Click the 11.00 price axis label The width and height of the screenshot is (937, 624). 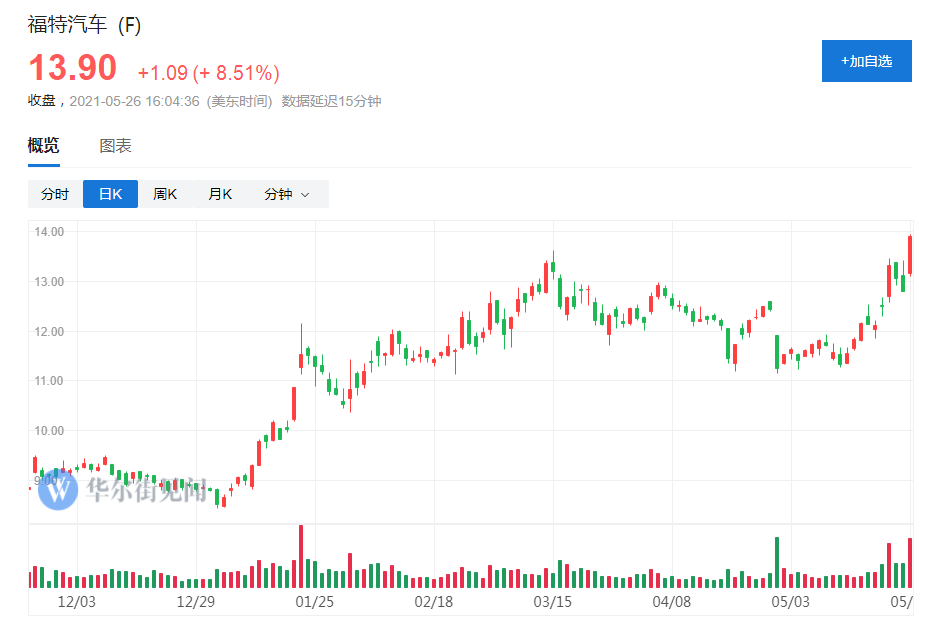[x=49, y=381]
